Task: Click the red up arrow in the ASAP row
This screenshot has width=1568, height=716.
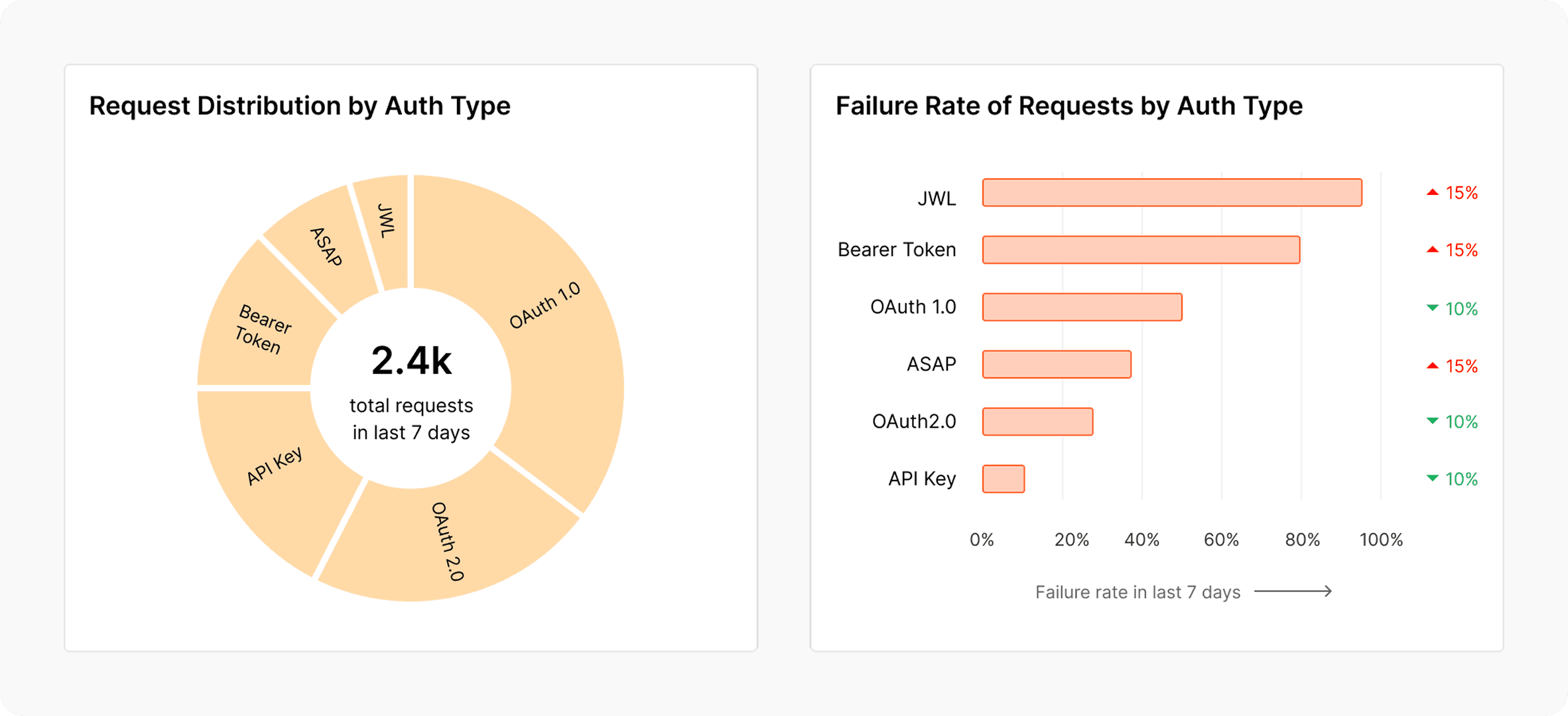Action: click(1432, 366)
